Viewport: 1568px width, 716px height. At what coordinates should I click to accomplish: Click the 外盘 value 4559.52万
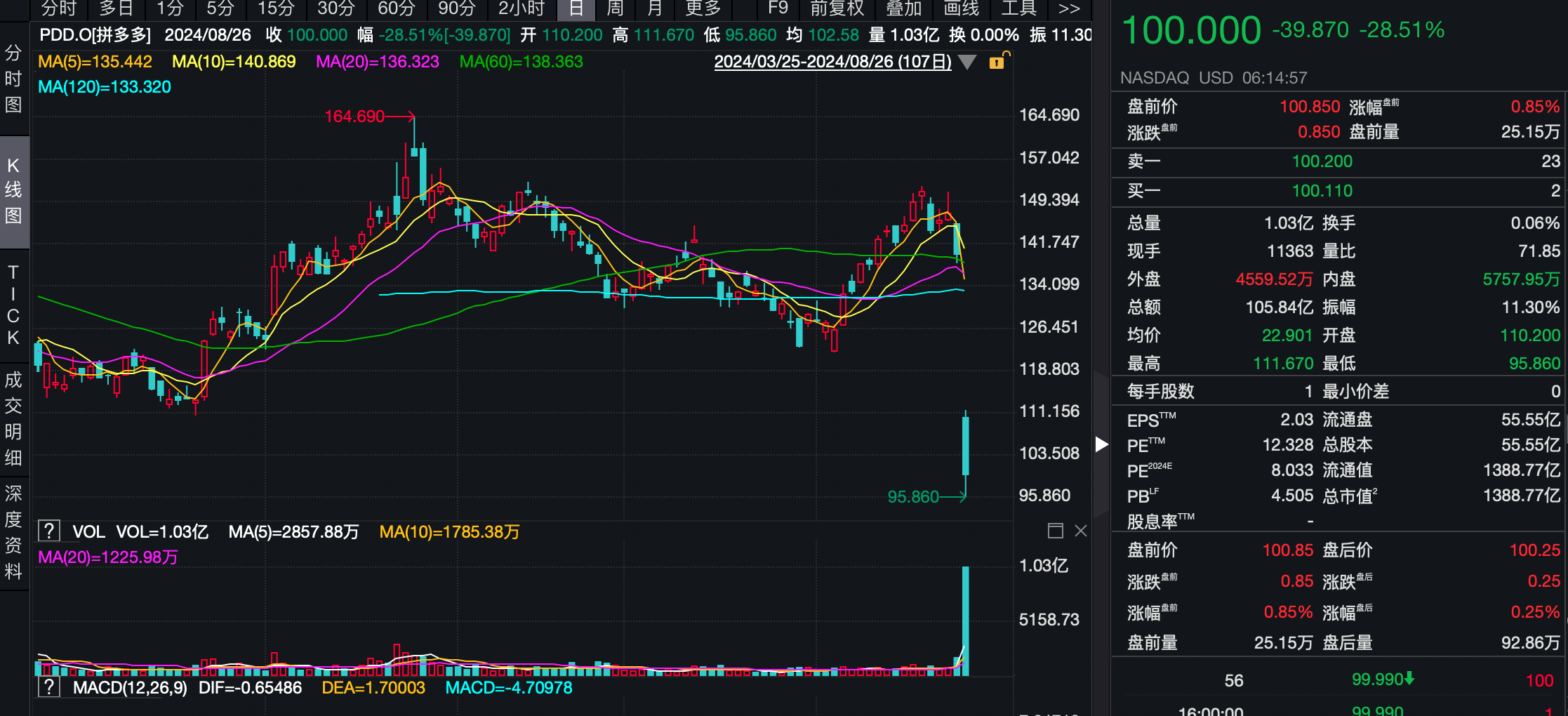click(1274, 279)
